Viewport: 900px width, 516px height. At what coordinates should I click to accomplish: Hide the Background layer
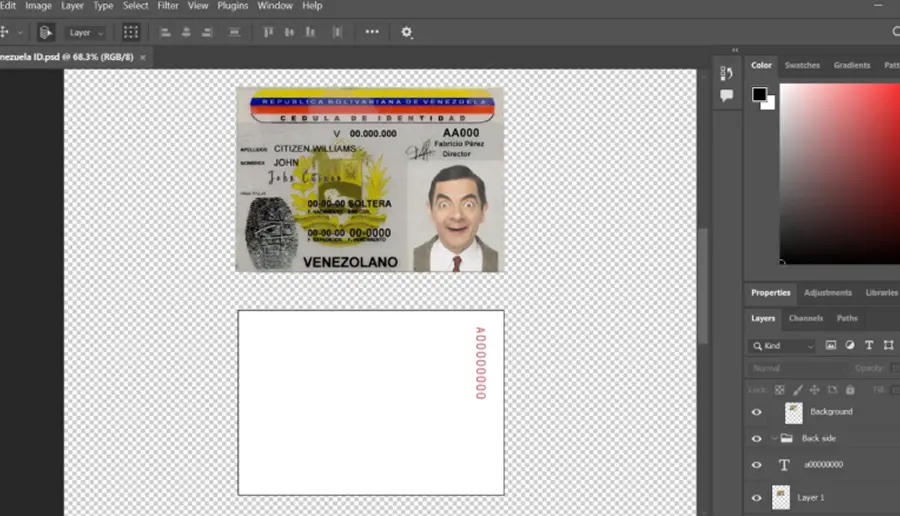click(757, 412)
